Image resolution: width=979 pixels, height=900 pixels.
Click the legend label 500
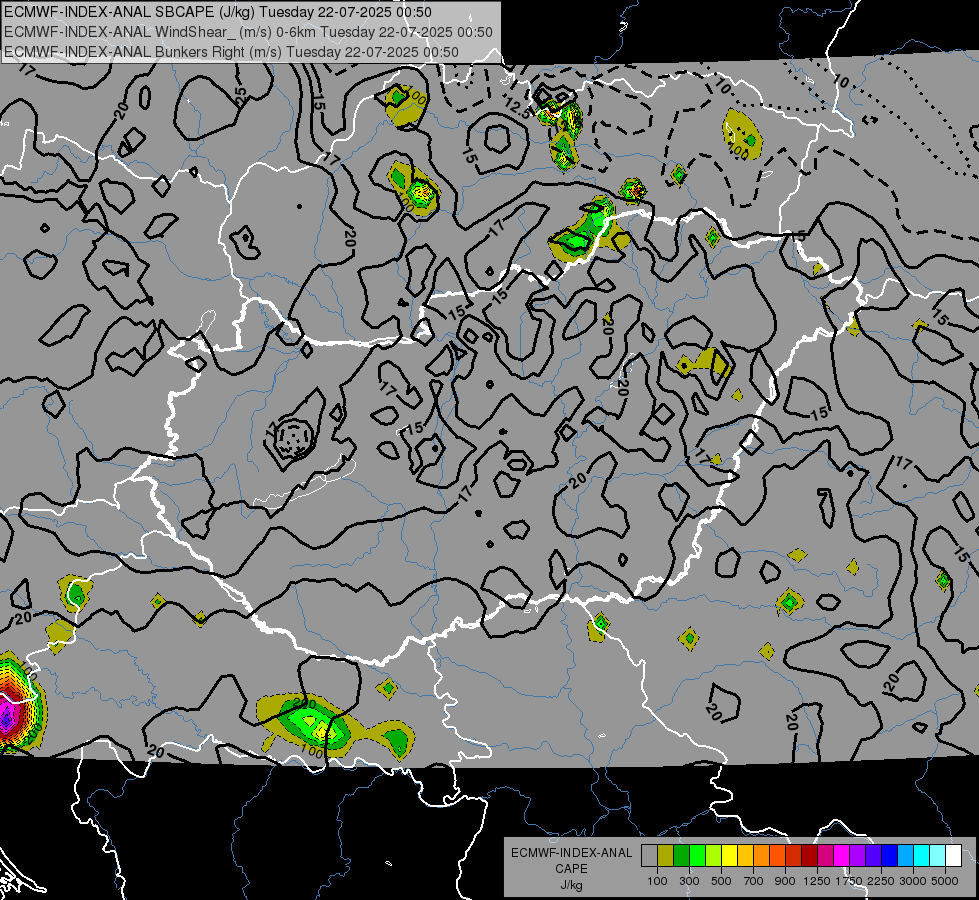pyautogui.click(x=721, y=881)
